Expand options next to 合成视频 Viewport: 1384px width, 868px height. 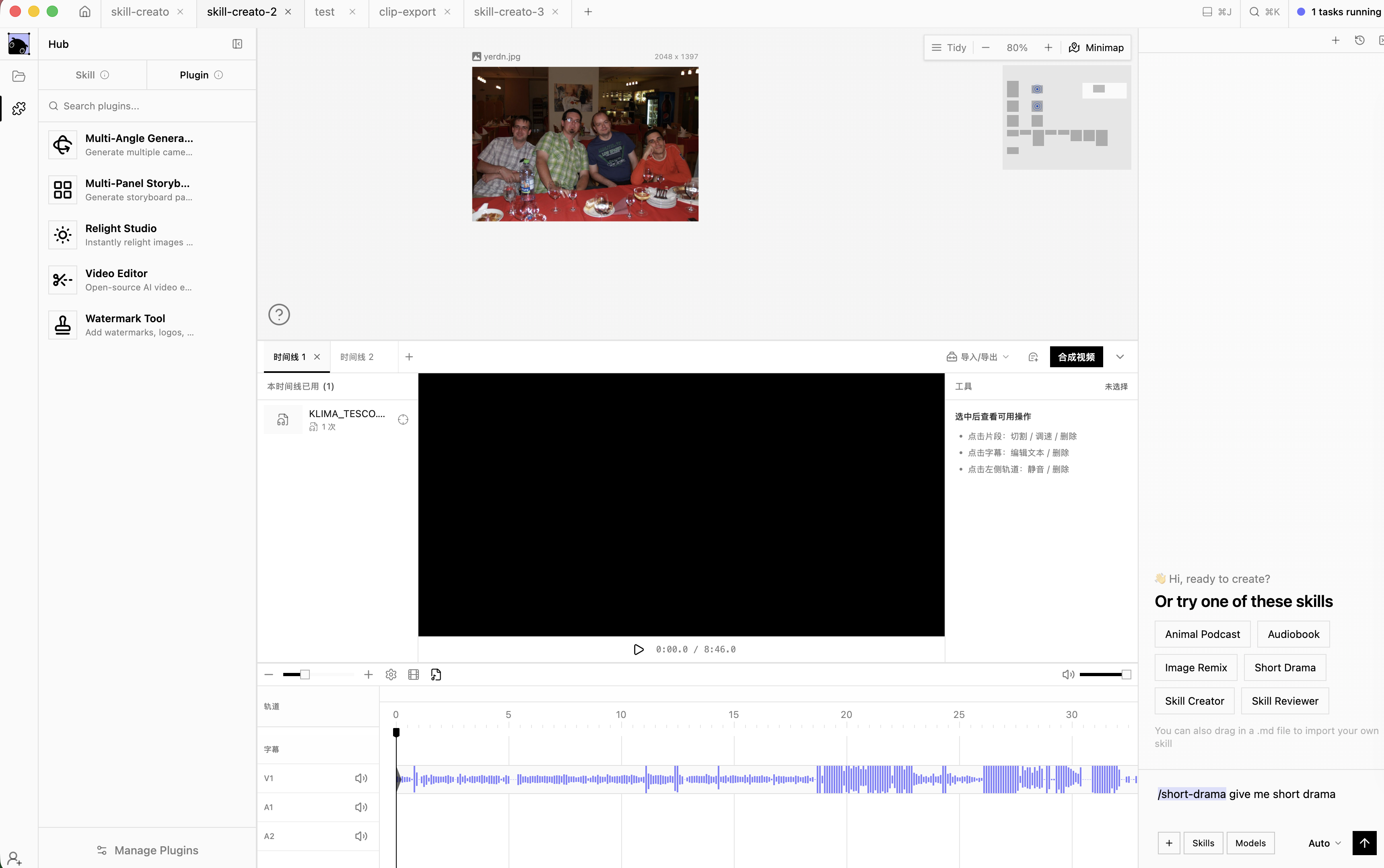[1120, 357]
